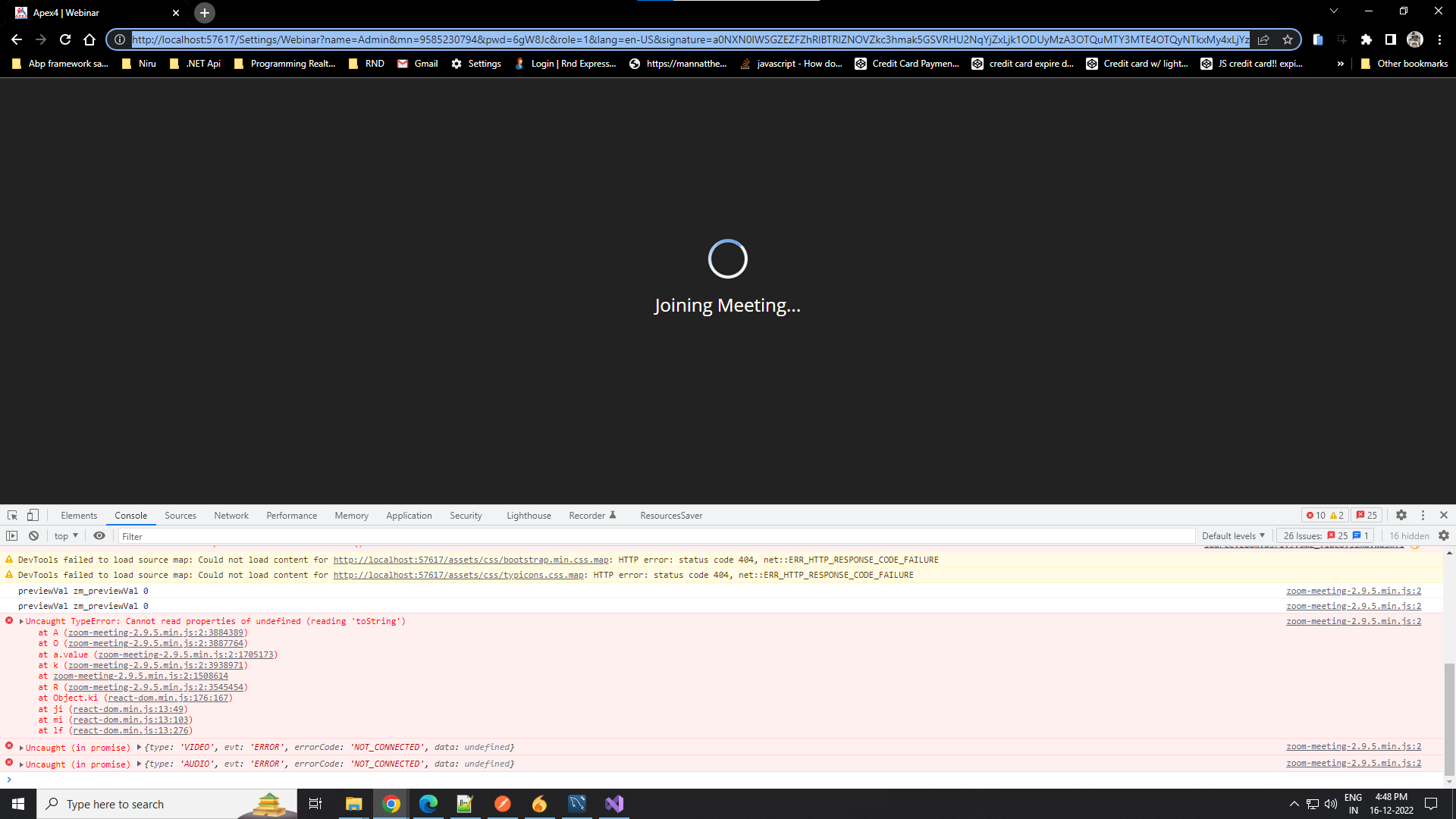Click the 26 Issues counter button
Viewport: 1456px width, 819px height.
(1325, 535)
